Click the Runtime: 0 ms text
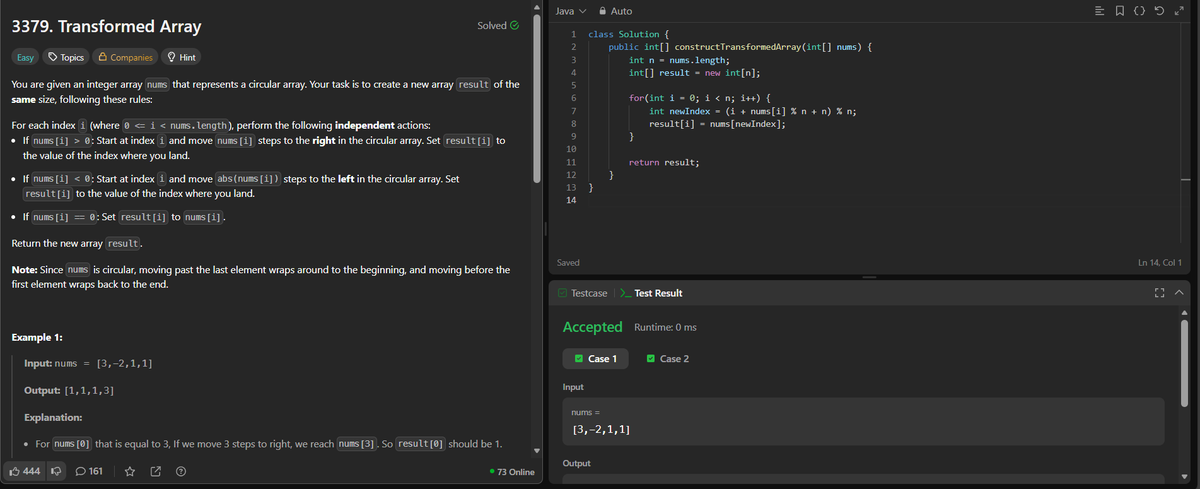The width and height of the screenshot is (1200, 489). [x=666, y=328]
